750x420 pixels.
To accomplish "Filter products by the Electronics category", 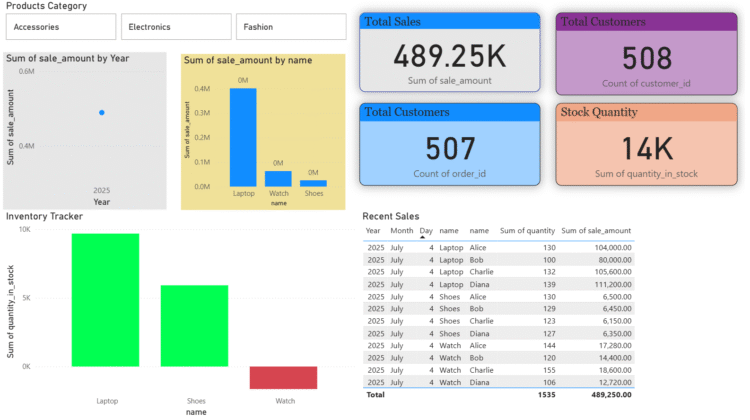I will [174, 27].
